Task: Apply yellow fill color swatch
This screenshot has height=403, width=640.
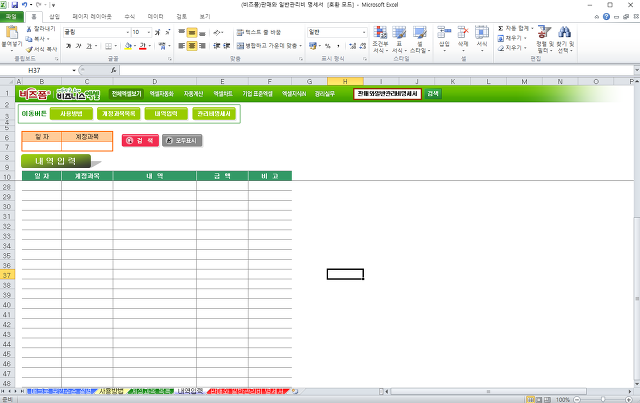Action: coord(128,46)
